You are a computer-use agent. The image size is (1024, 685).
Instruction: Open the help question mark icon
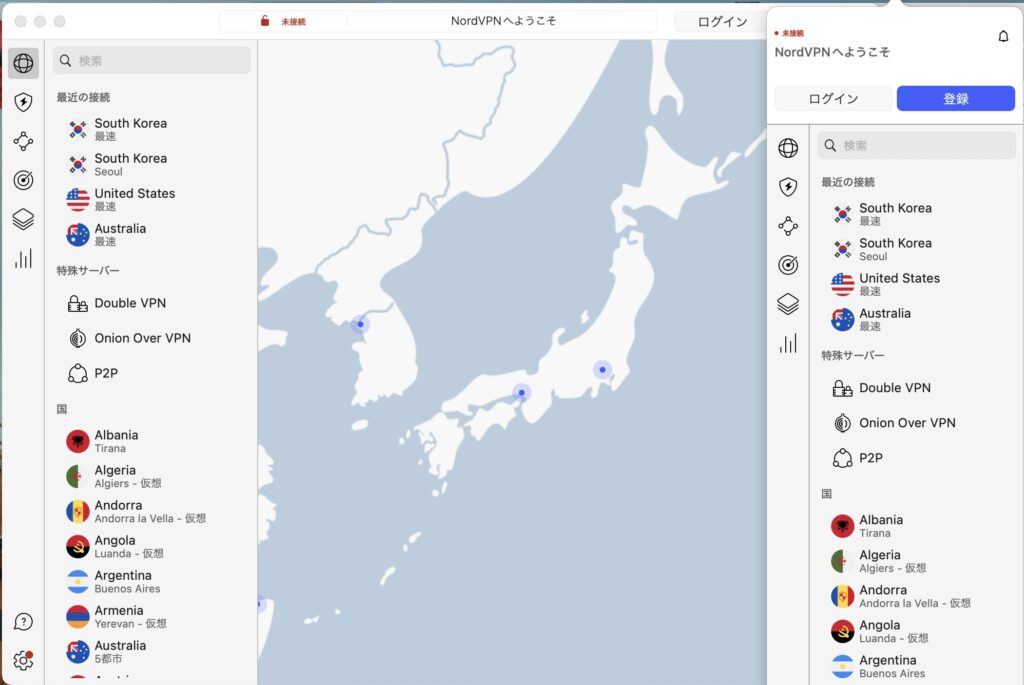(24, 622)
